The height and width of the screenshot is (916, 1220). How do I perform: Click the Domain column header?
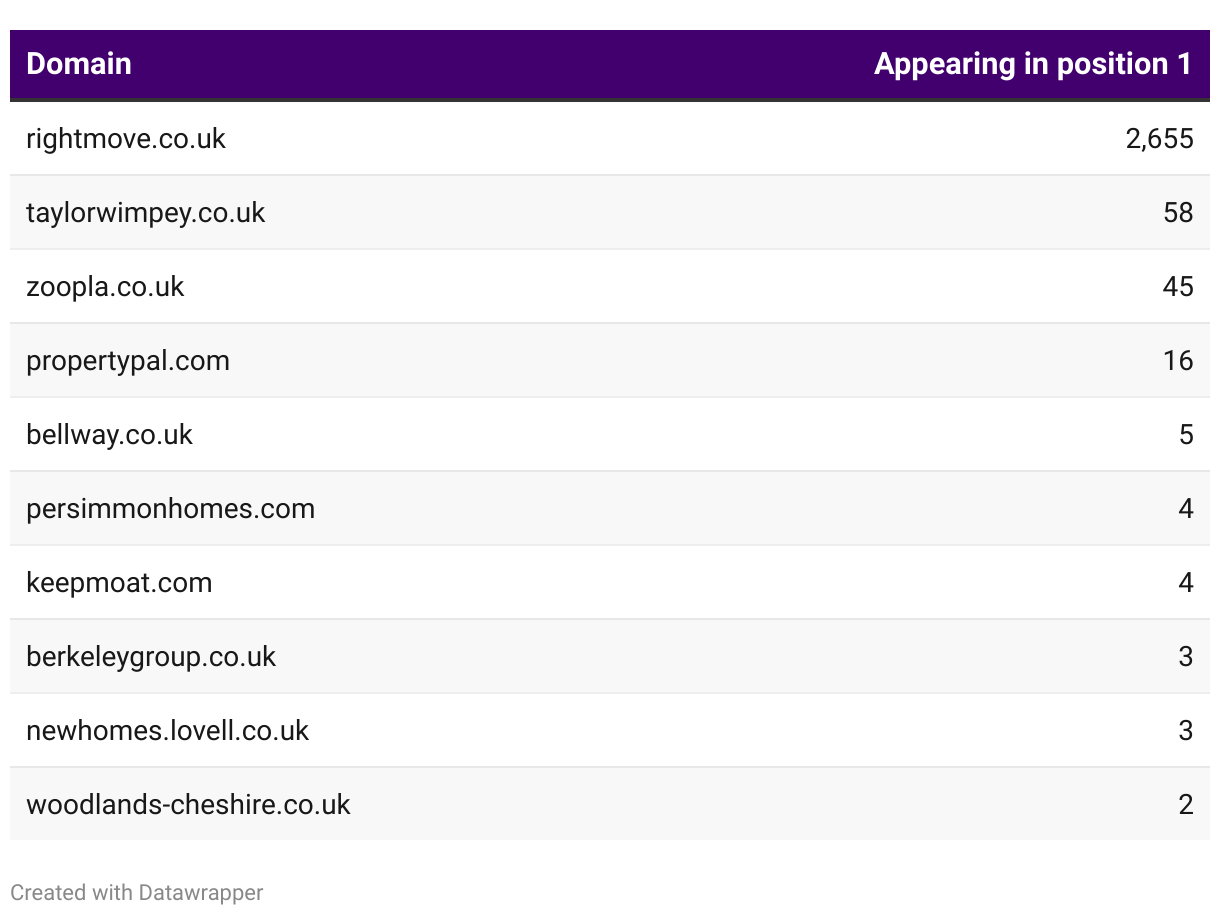79,64
